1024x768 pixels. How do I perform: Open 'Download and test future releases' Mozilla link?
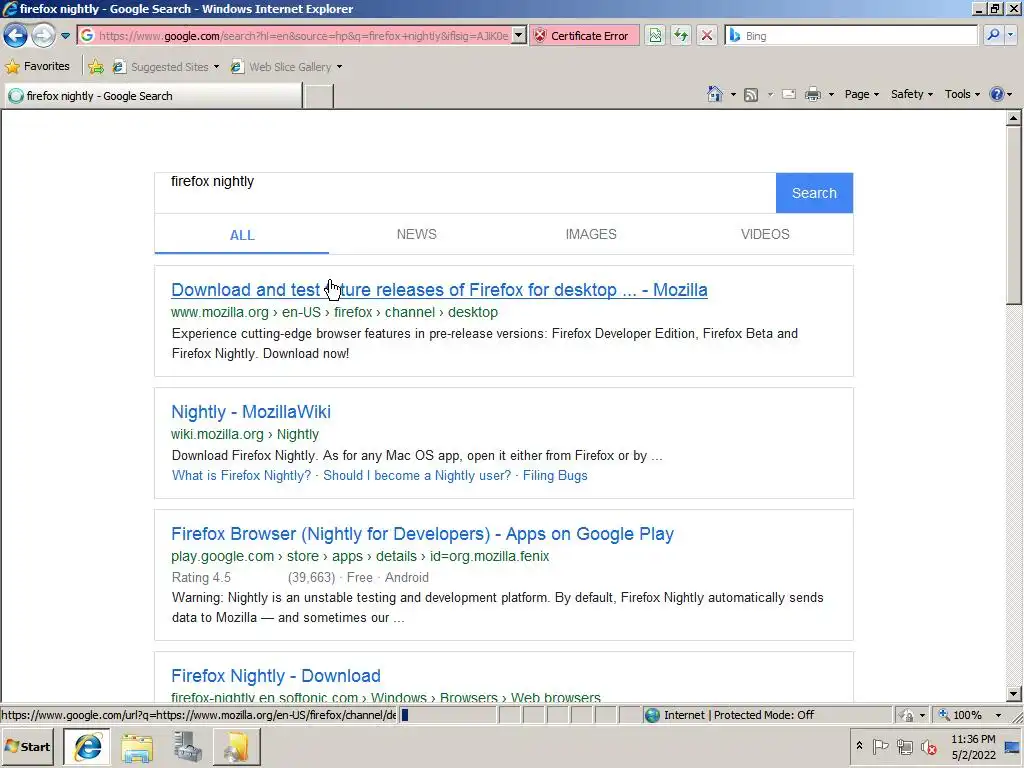coord(439,289)
